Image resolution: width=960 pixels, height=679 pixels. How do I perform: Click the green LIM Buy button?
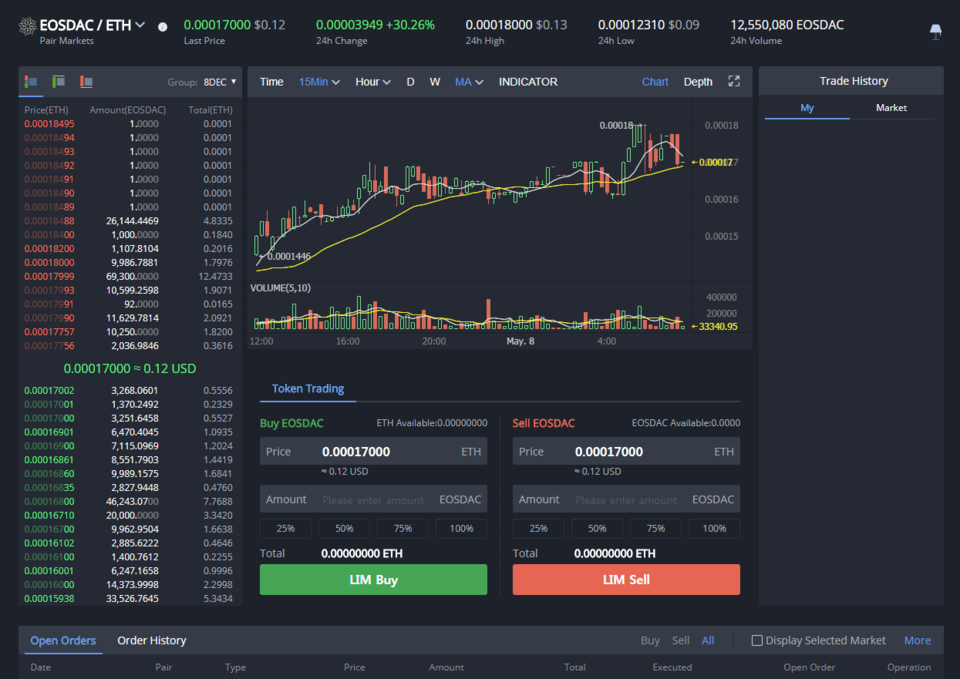click(x=373, y=579)
